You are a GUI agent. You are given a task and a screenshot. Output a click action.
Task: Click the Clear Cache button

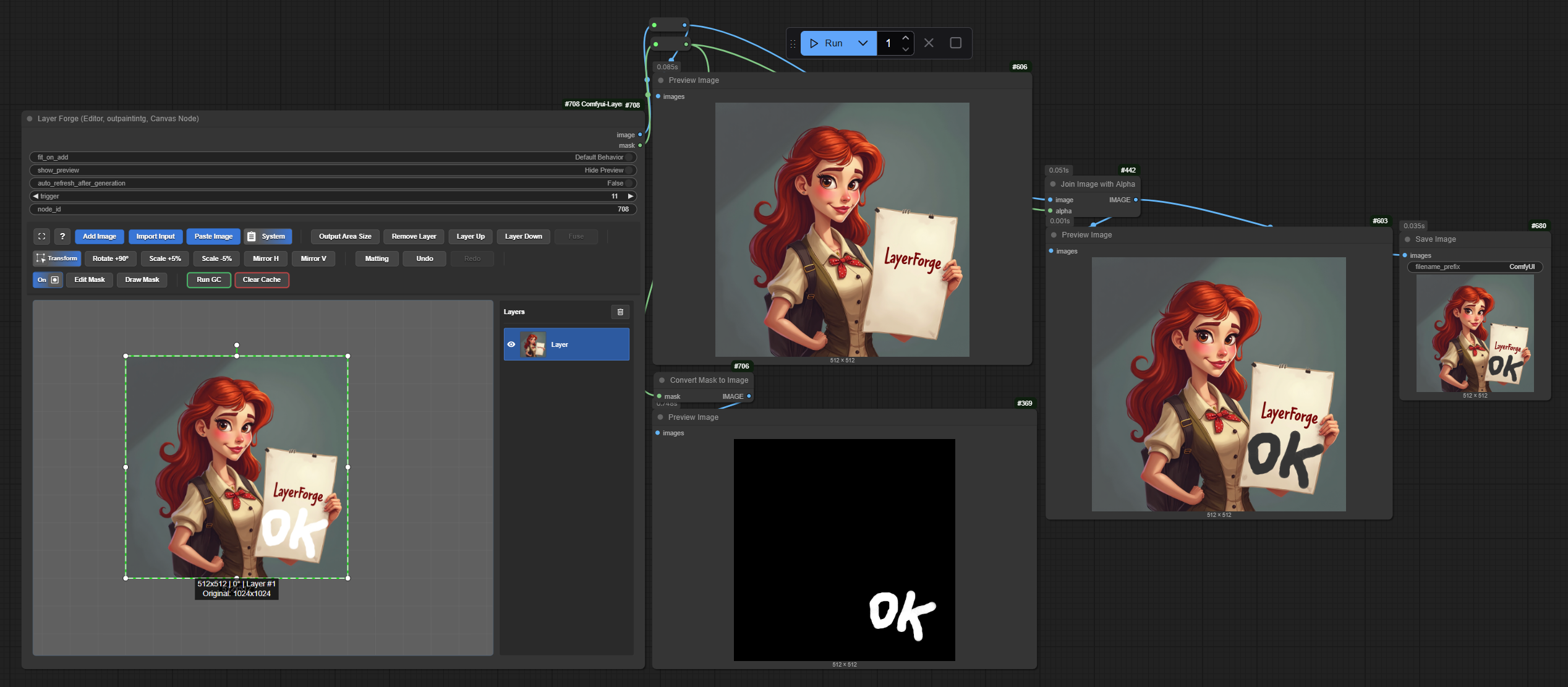pyautogui.click(x=262, y=279)
